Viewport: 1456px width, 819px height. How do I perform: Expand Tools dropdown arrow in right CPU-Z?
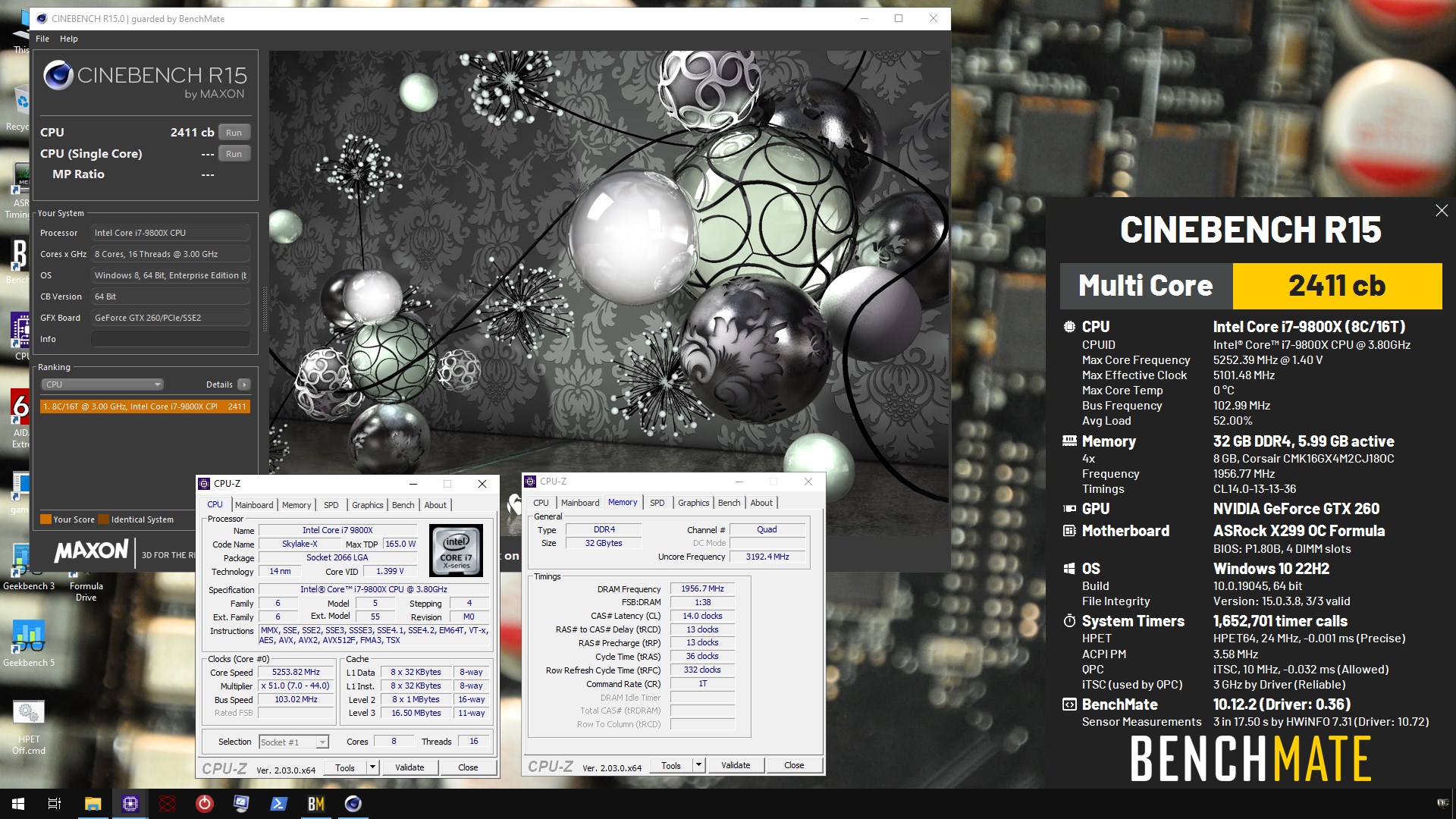[698, 766]
